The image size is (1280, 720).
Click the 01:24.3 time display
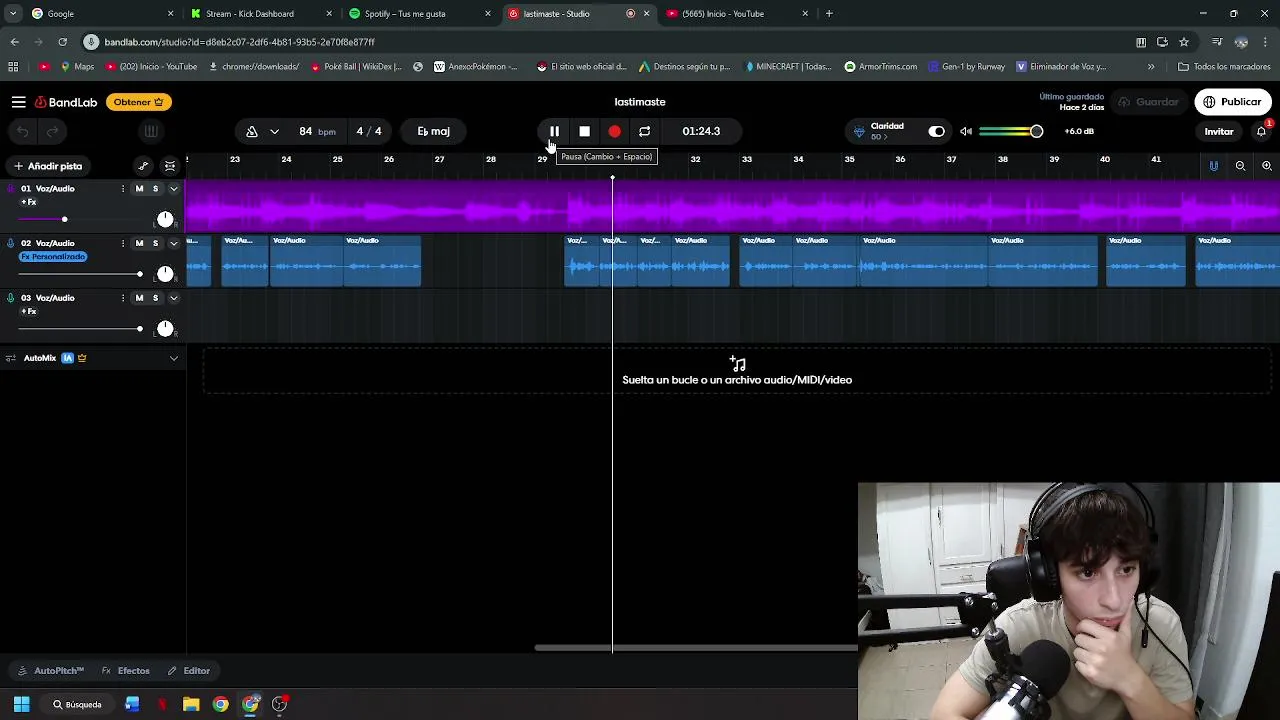tap(701, 131)
